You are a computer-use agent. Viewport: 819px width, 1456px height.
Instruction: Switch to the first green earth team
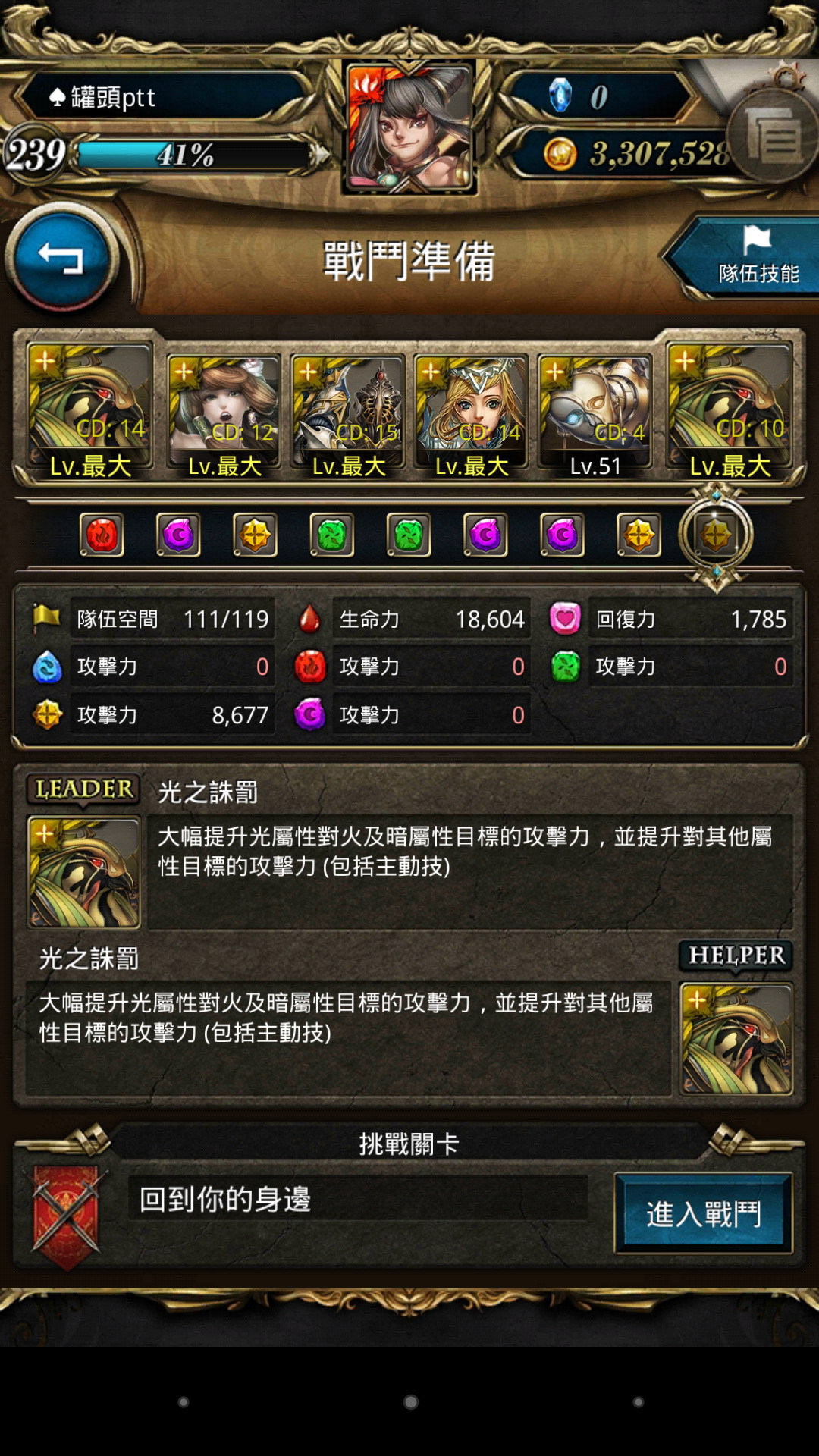point(332,535)
